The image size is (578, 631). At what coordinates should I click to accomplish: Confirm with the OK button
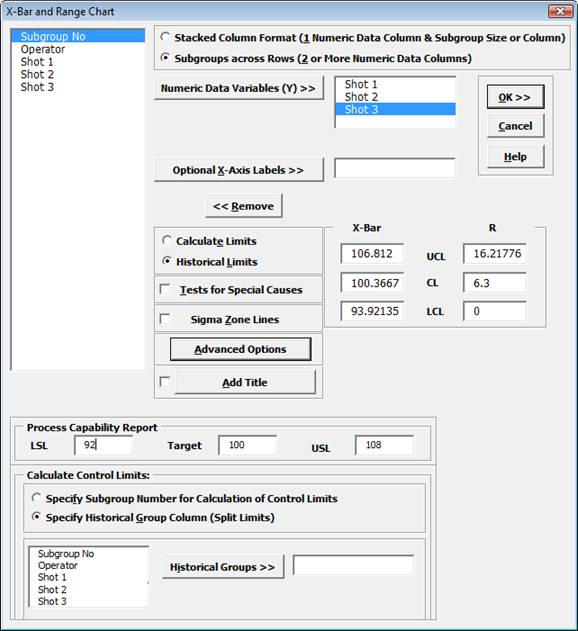pos(515,97)
